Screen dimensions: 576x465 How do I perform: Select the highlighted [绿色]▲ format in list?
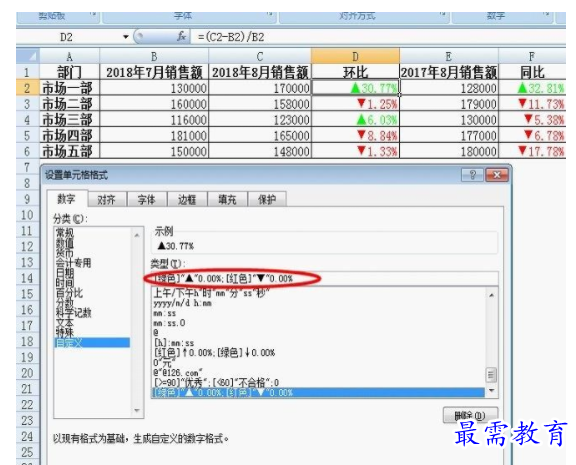(x=318, y=392)
